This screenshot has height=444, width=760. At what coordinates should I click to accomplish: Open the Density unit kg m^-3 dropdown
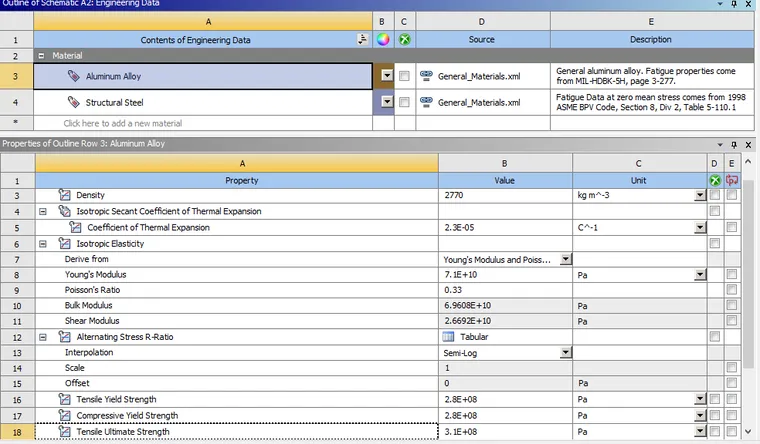[x=700, y=195]
